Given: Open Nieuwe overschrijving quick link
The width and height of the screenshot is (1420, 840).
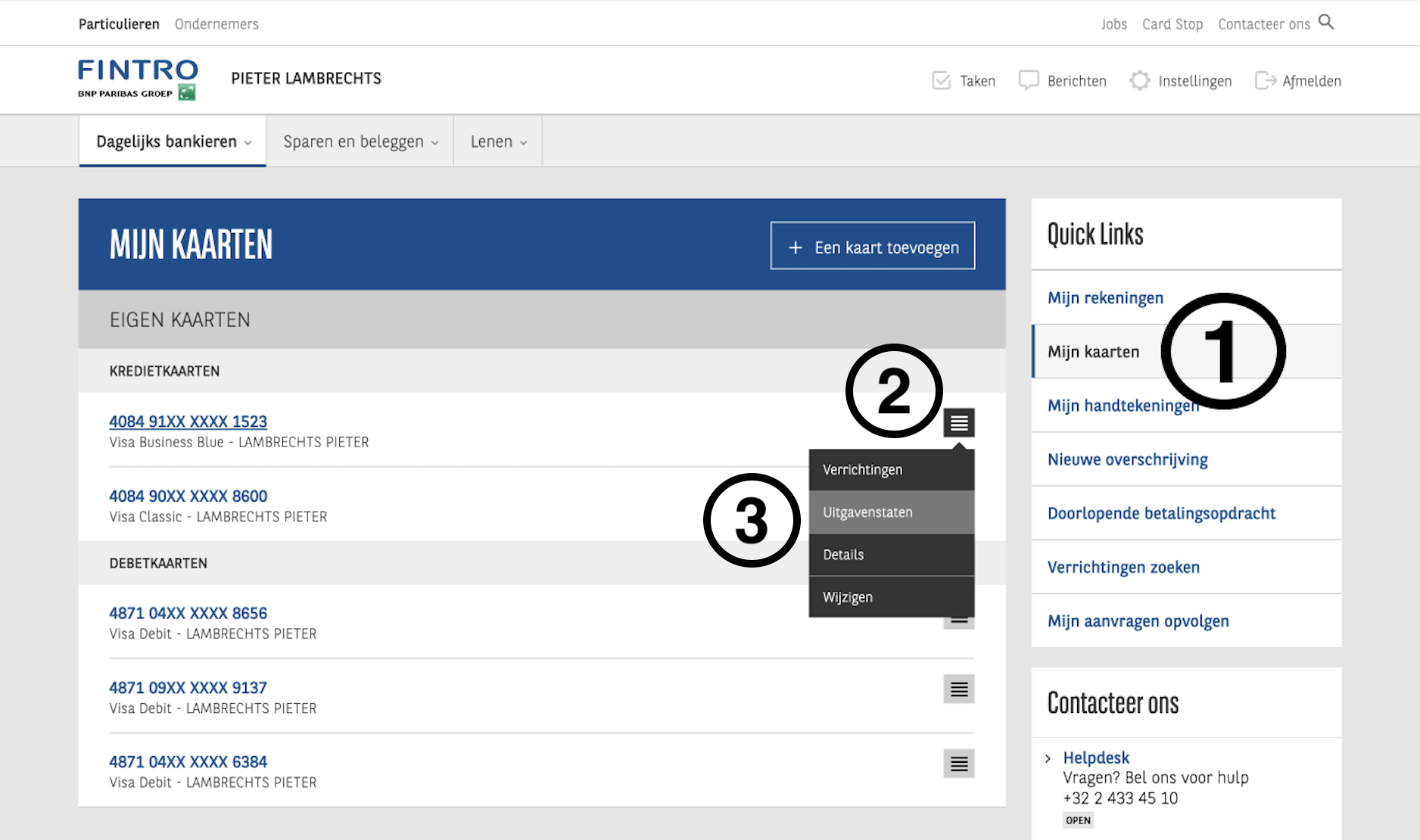Looking at the screenshot, I should (1128, 459).
